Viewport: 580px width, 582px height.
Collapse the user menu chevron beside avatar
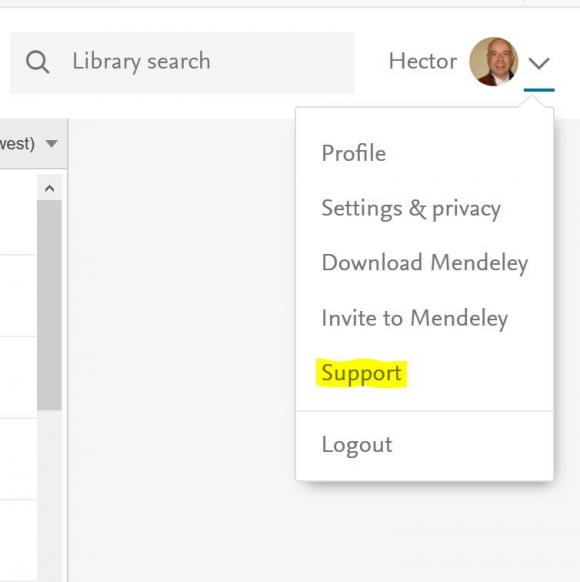coord(539,63)
